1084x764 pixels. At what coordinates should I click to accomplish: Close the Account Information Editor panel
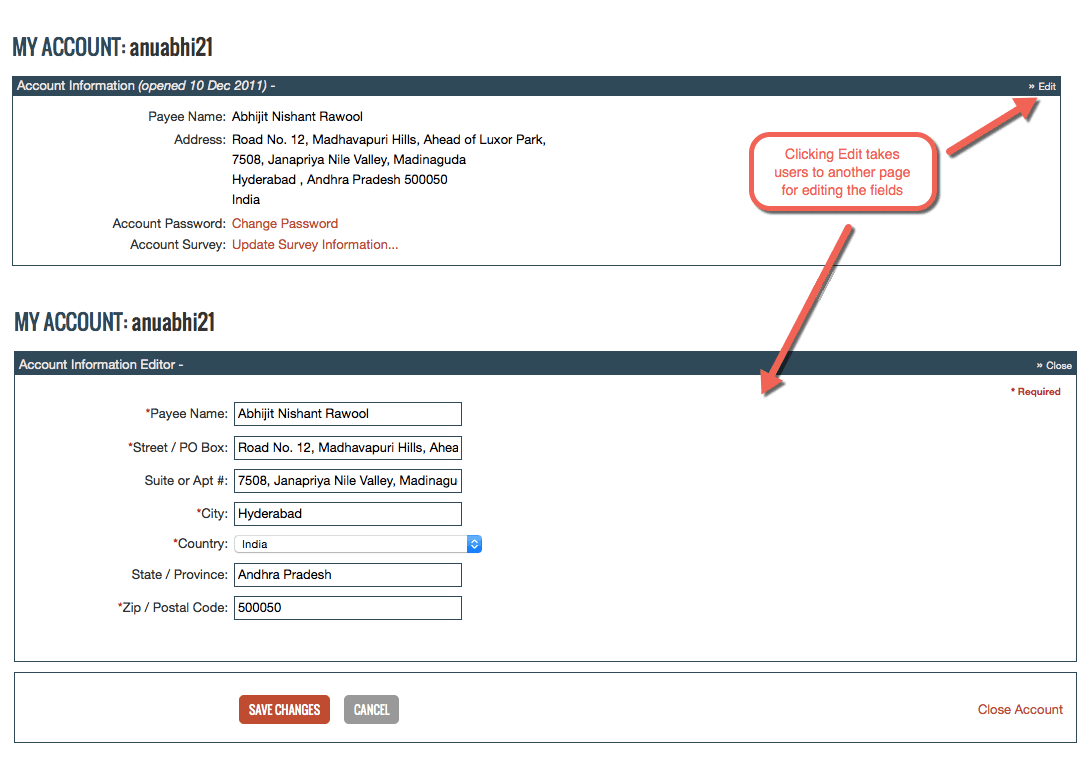pos(1054,365)
